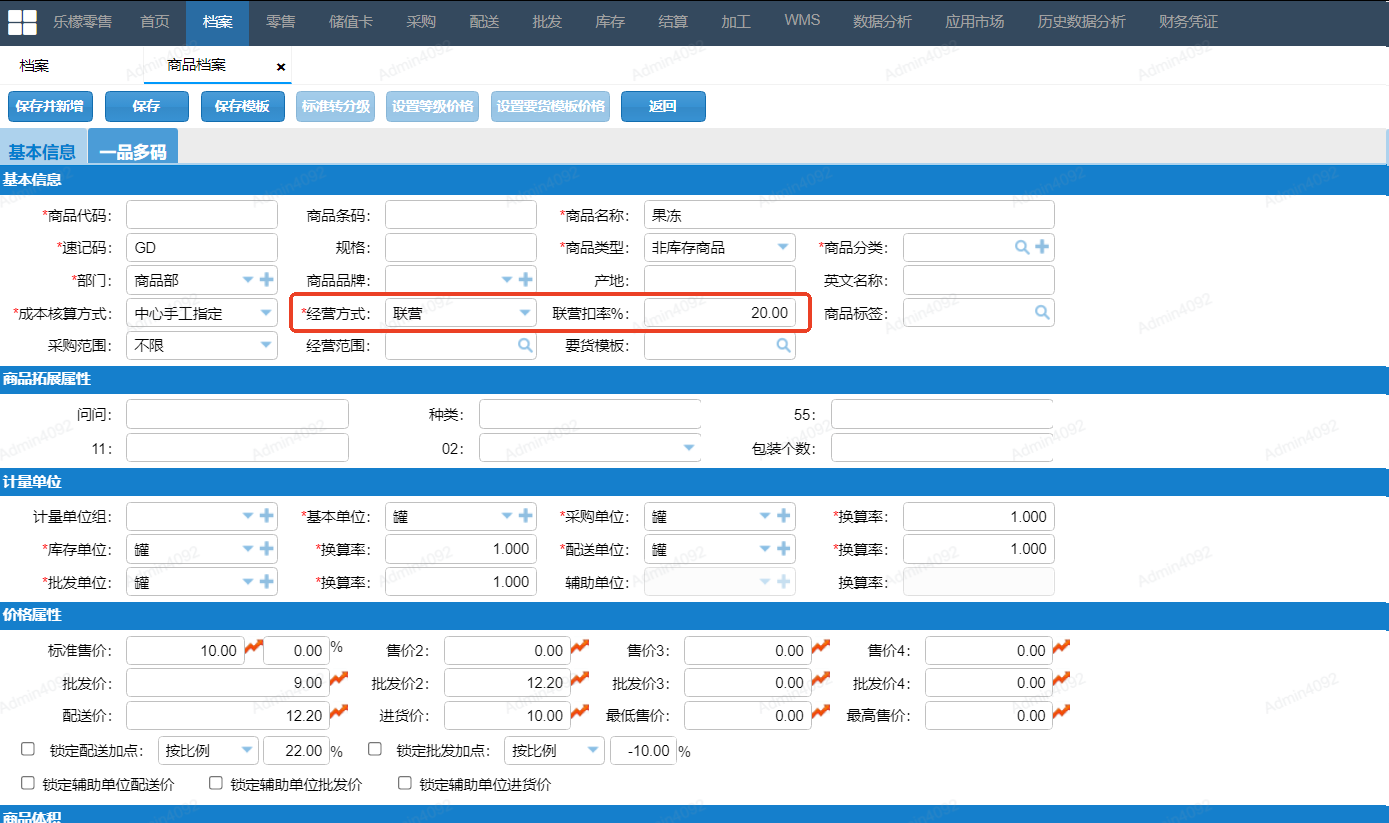
Task: Add 基本单位 plus icon
Action: (525, 516)
